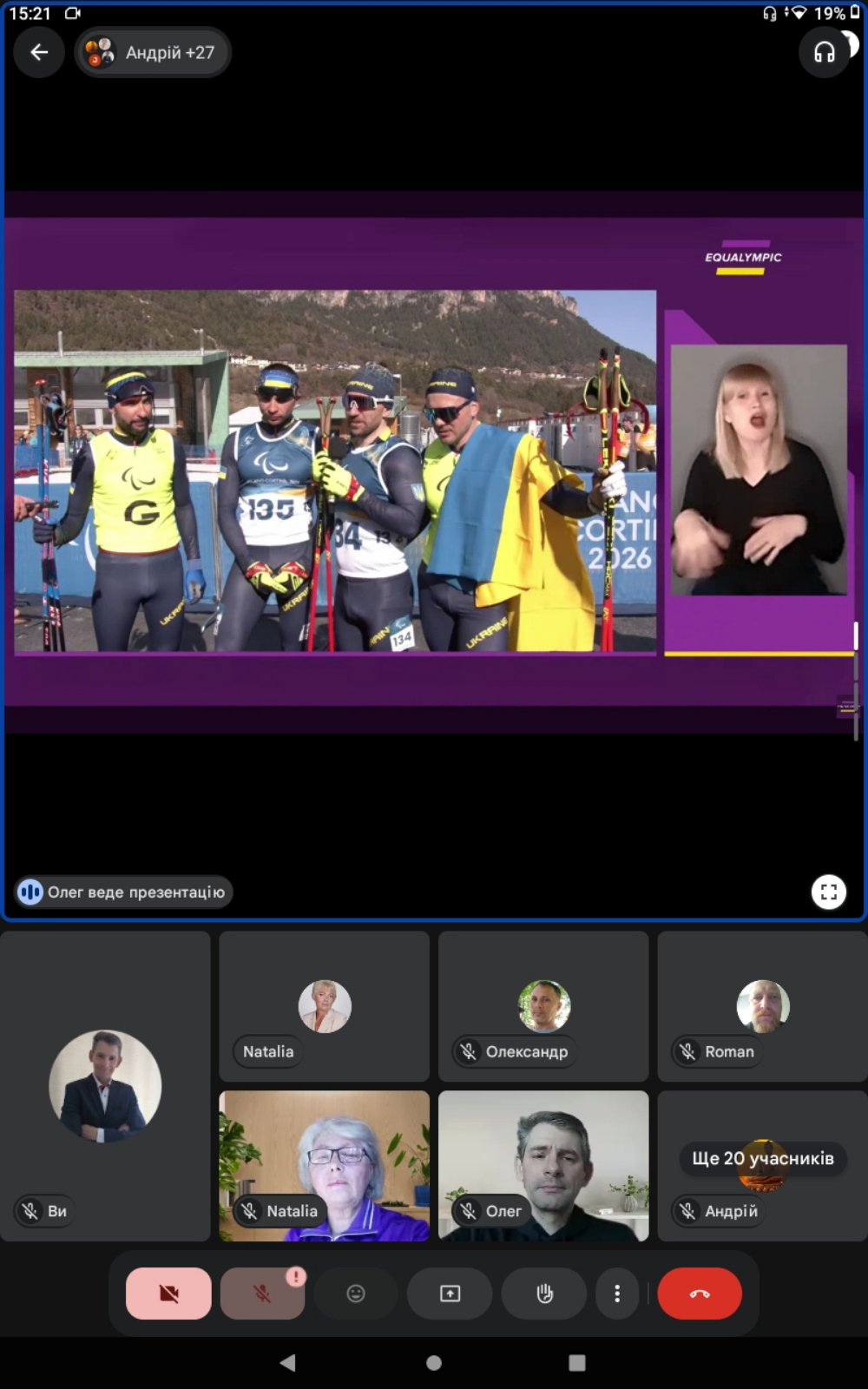Image resolution: width=868 pixels, height=1389 pixels.
Task: Raise your hand
Action: [x=544, y=1294]
